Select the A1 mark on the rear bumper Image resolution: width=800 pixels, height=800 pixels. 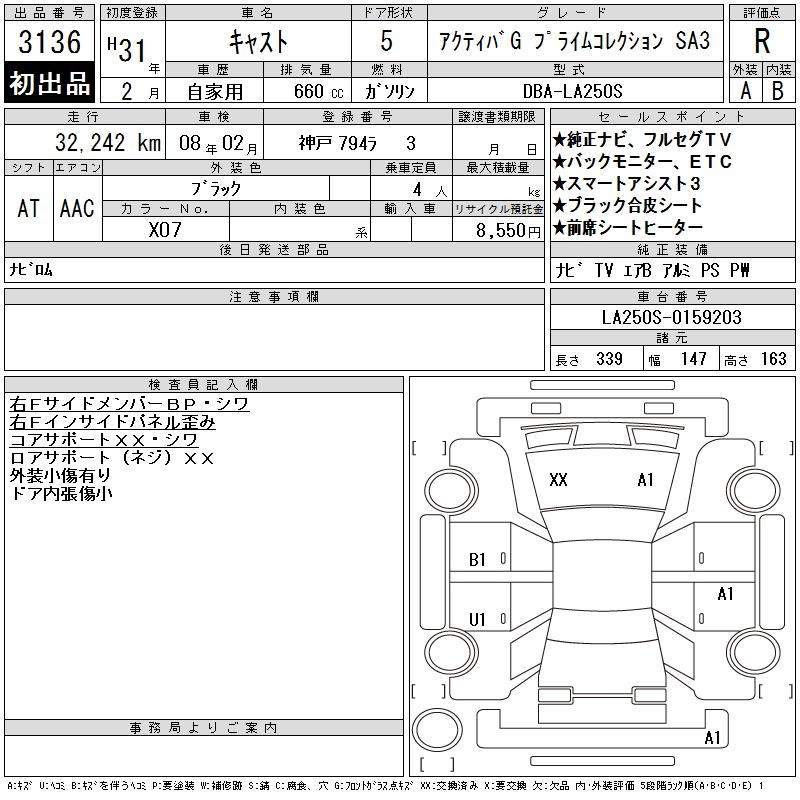tap(712, 738)
